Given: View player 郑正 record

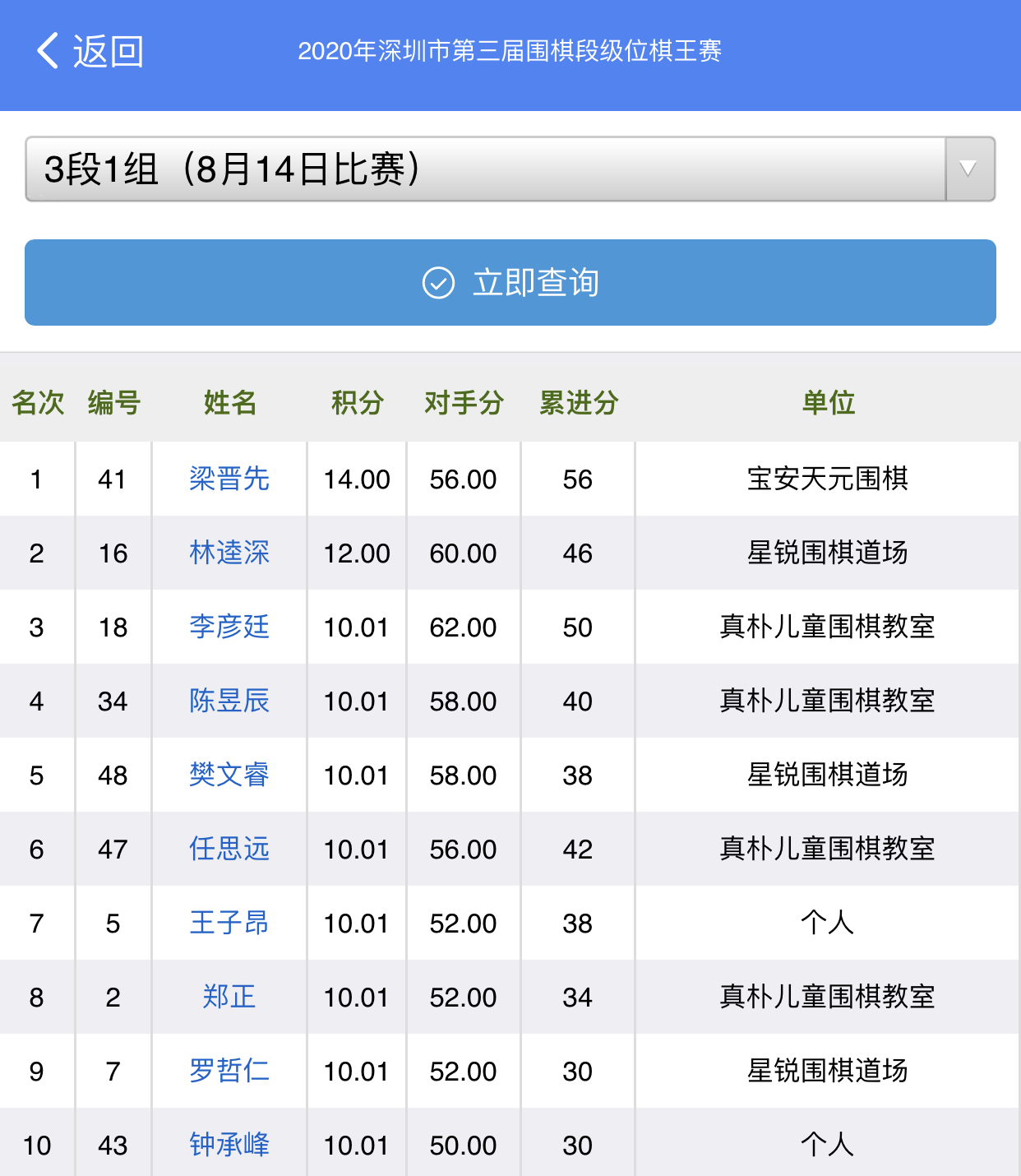Looking at the screenshot, I should [229, 998].
